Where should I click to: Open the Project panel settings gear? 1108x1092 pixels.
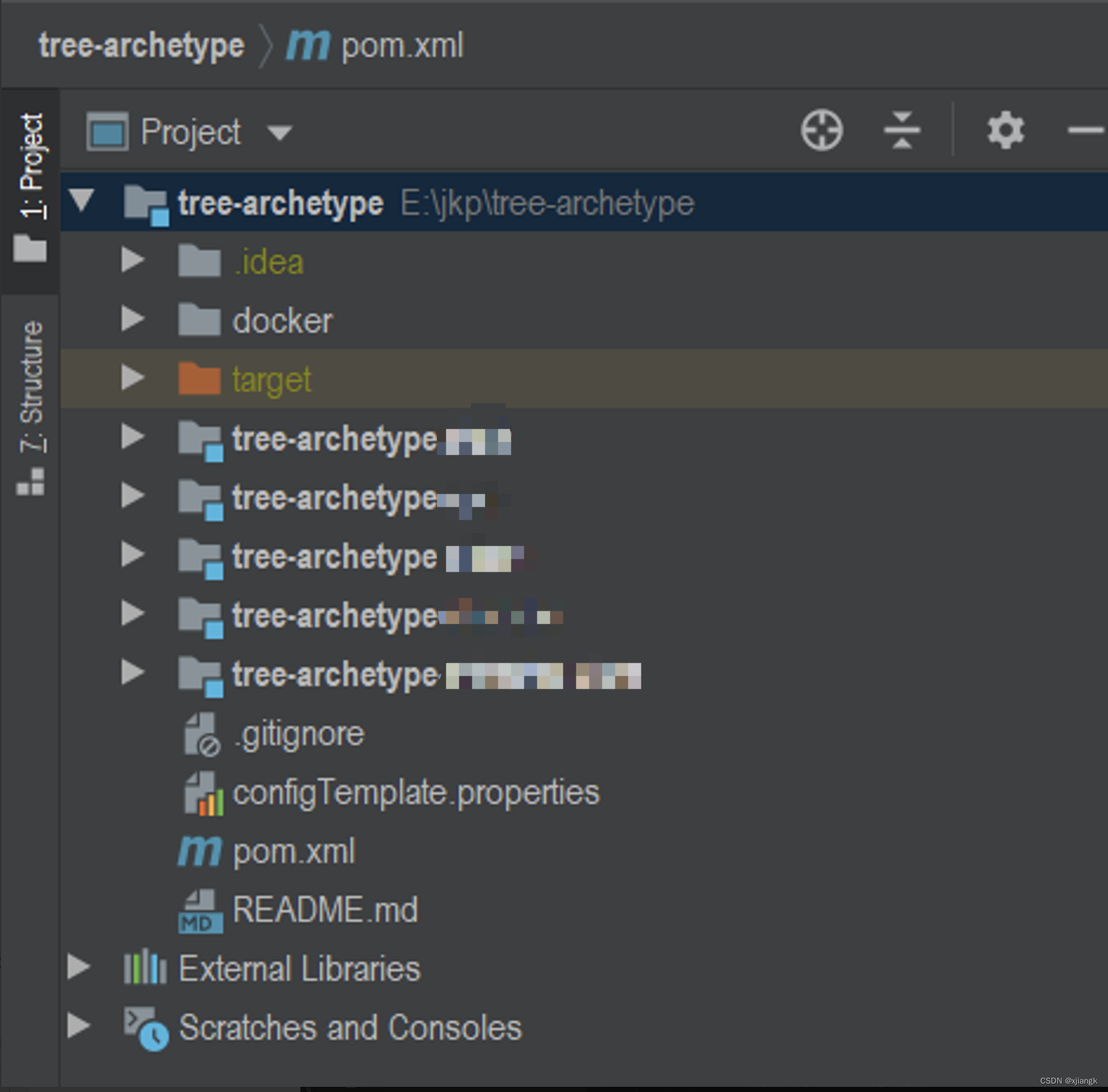1005,130
